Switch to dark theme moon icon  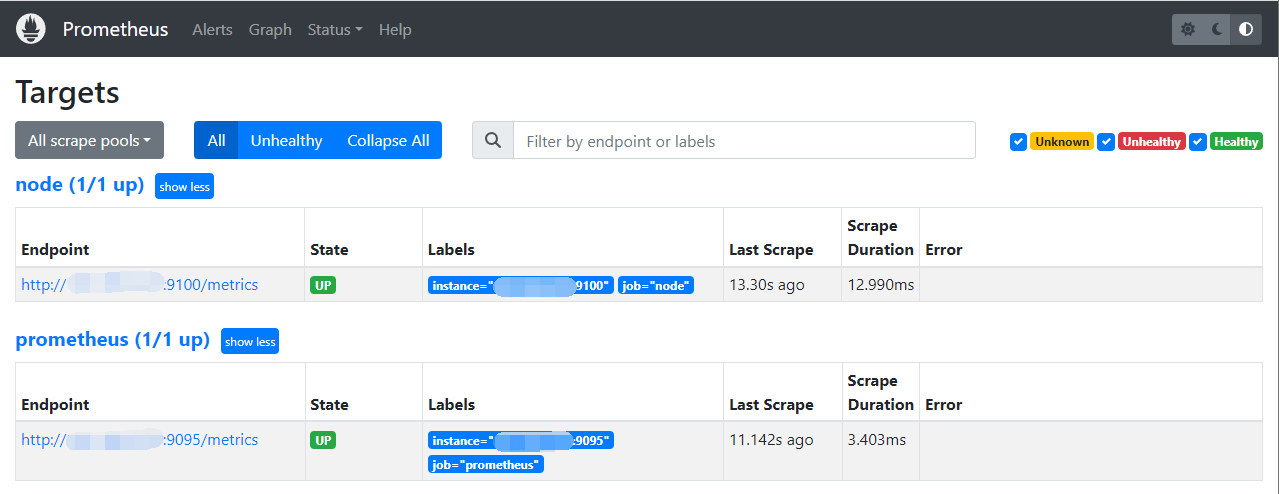(x=1217, y=30)
